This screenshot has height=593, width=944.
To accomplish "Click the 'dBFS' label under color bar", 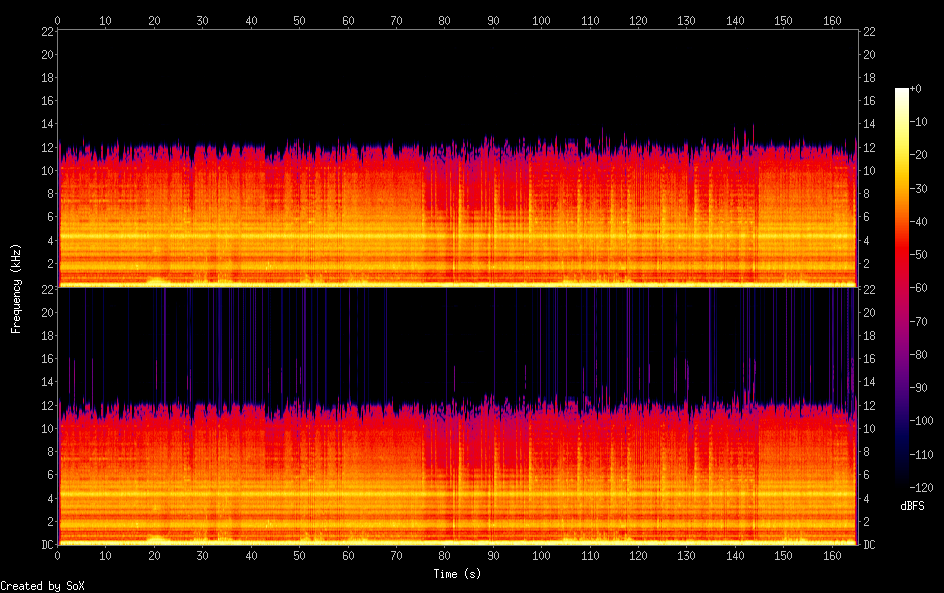I will click(911, 507).
